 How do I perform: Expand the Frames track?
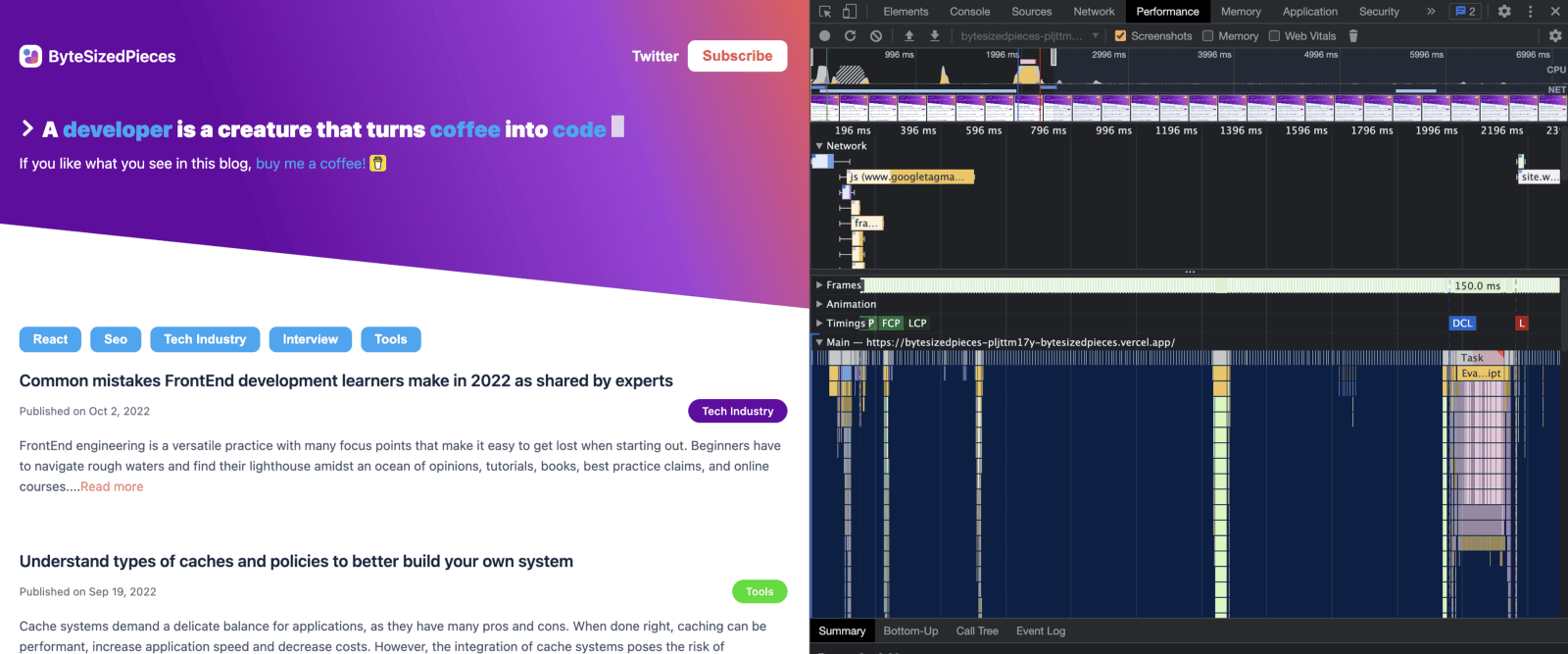click(x=819, y=285)
